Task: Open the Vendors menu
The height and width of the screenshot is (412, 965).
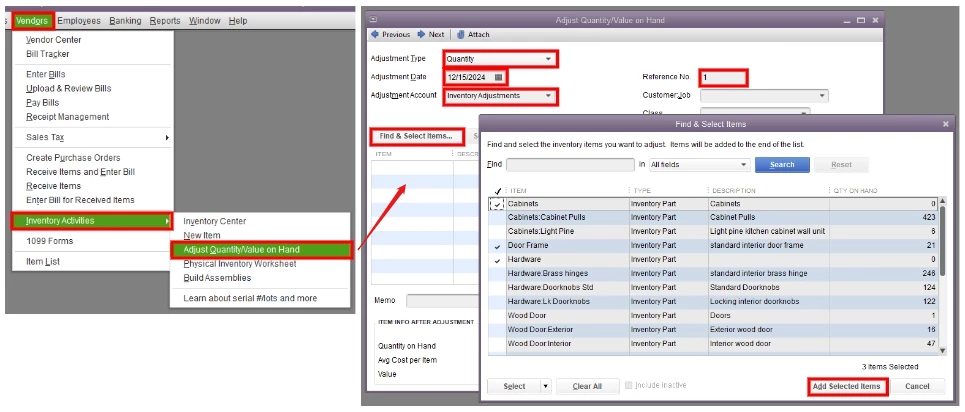Action: pos(33,20)
